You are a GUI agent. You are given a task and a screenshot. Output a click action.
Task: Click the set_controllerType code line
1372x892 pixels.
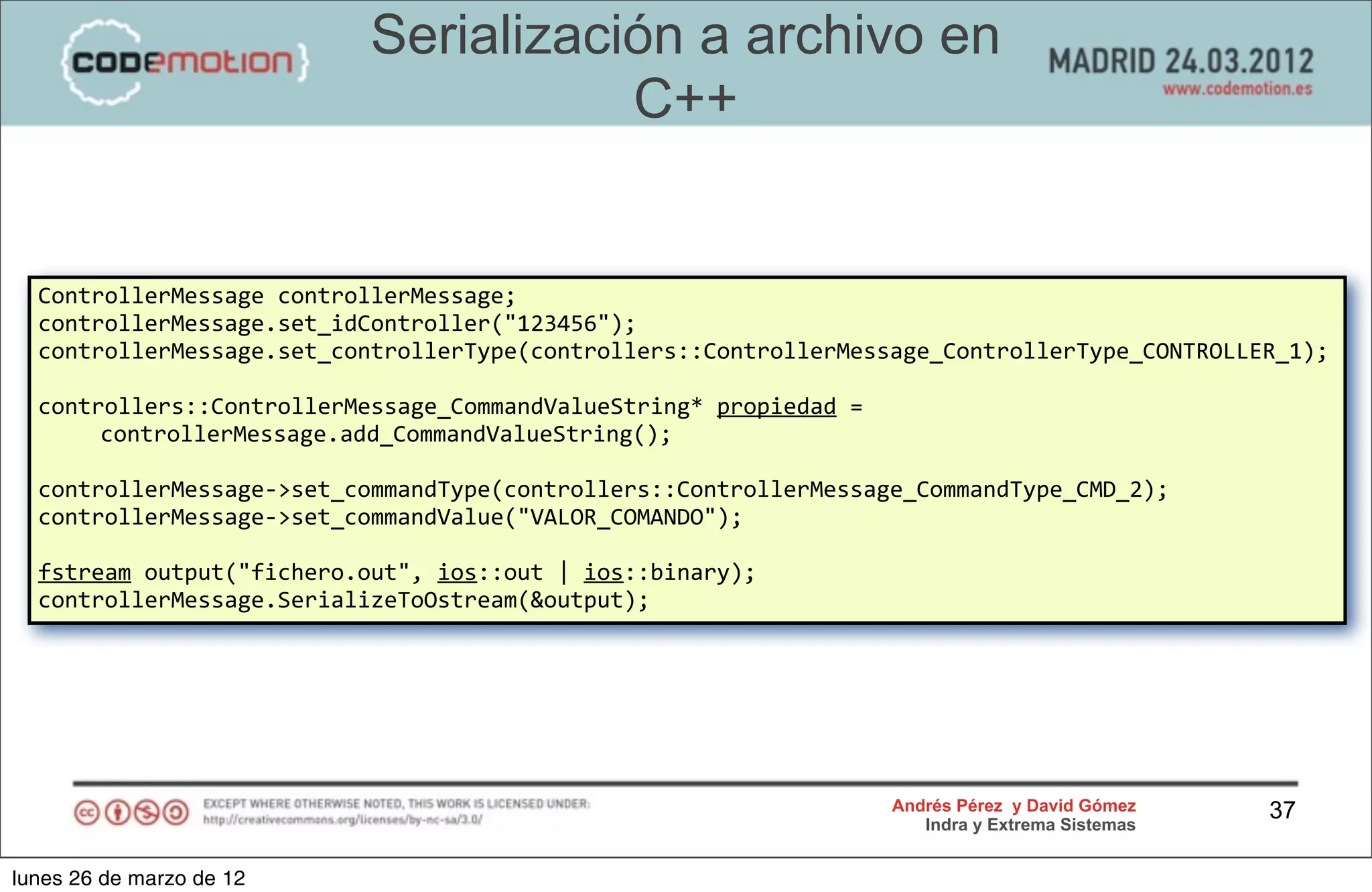[683, 352]
